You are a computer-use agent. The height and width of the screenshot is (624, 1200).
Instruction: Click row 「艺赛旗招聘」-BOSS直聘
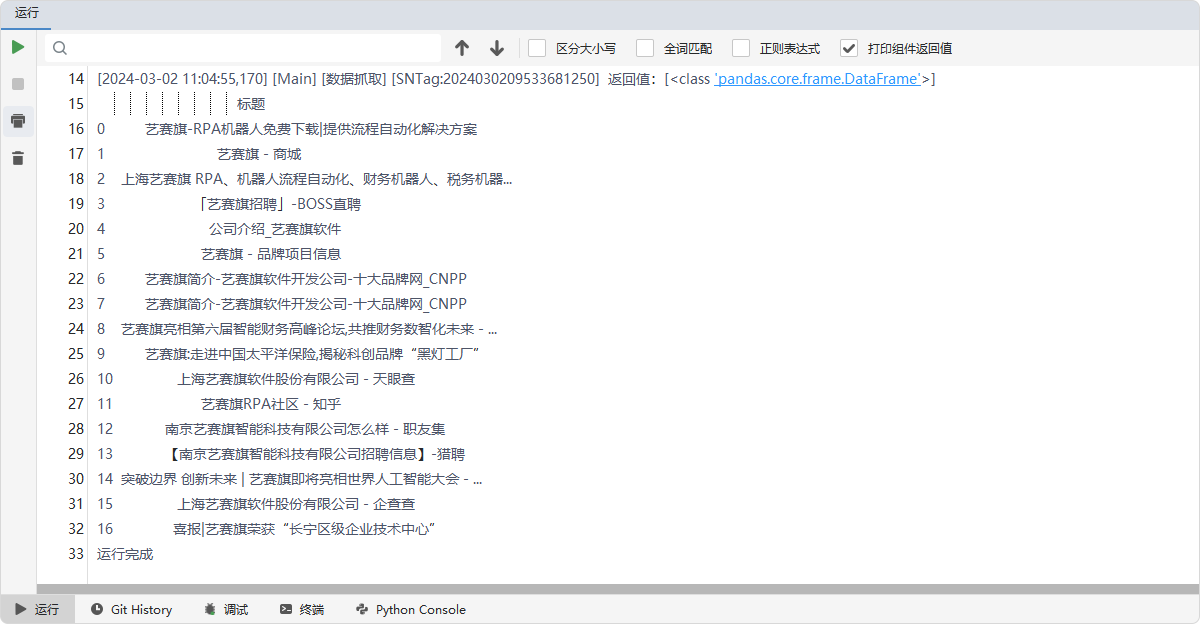[x=281, y=204]
